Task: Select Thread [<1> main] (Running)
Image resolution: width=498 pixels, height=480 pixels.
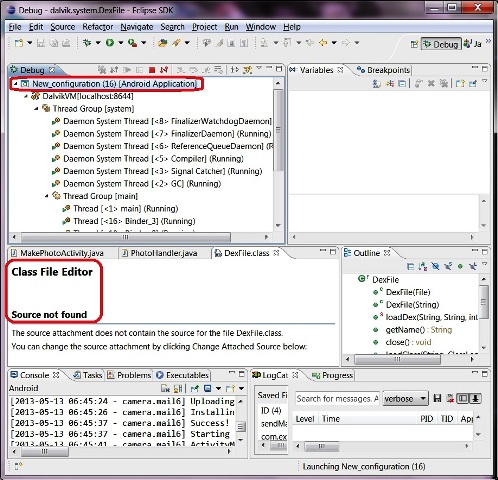Action: 120,209
